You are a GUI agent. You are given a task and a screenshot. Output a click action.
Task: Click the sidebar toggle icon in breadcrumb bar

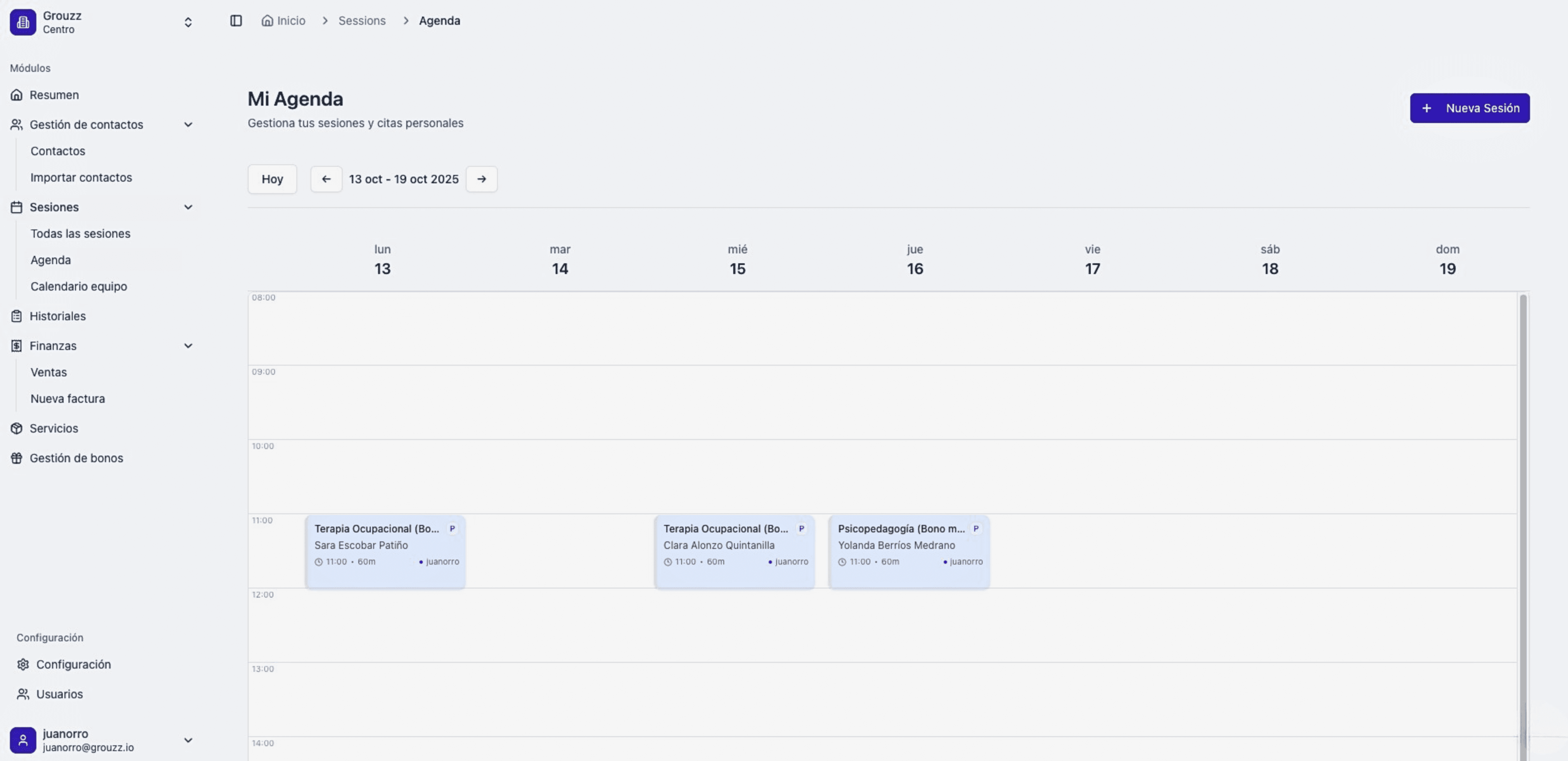236,21
